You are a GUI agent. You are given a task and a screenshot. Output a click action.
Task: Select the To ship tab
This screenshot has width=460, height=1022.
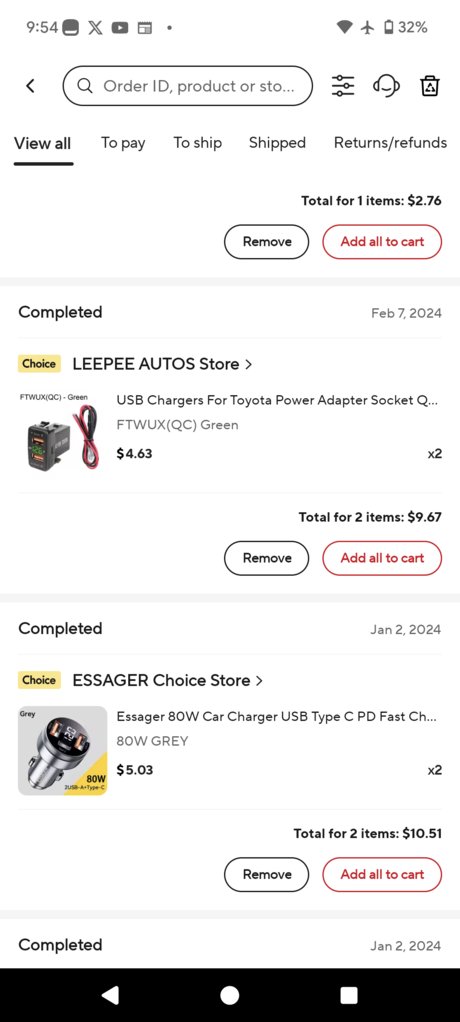197,143
